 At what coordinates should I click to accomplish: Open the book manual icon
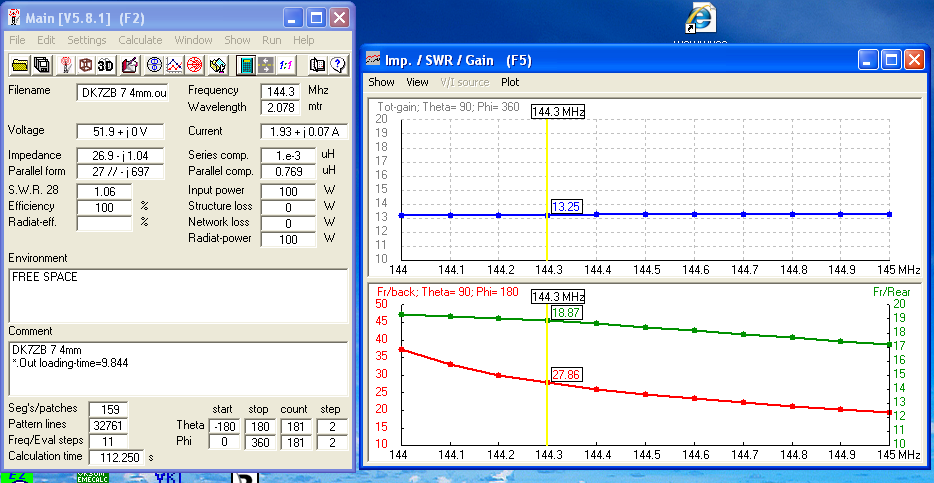coord(317,65)
